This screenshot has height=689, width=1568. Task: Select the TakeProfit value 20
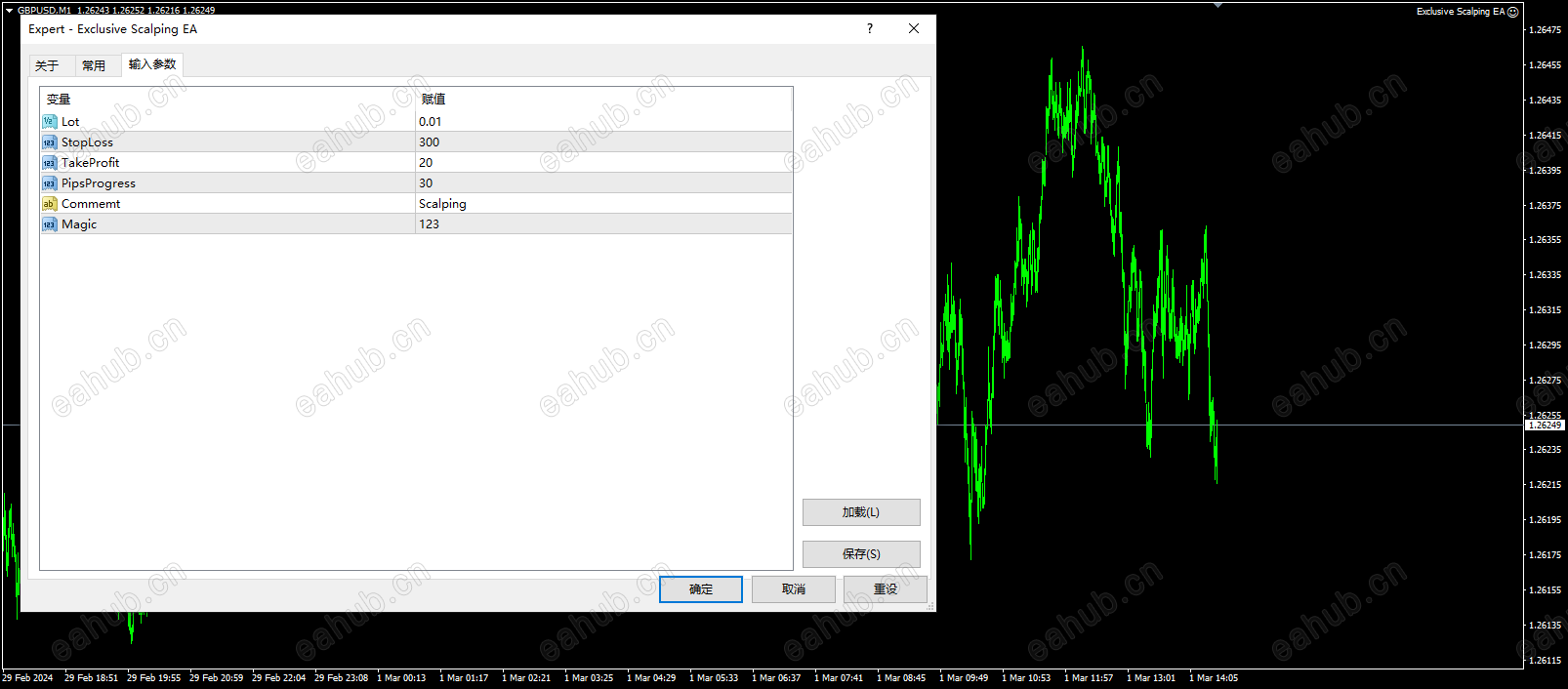426,163
